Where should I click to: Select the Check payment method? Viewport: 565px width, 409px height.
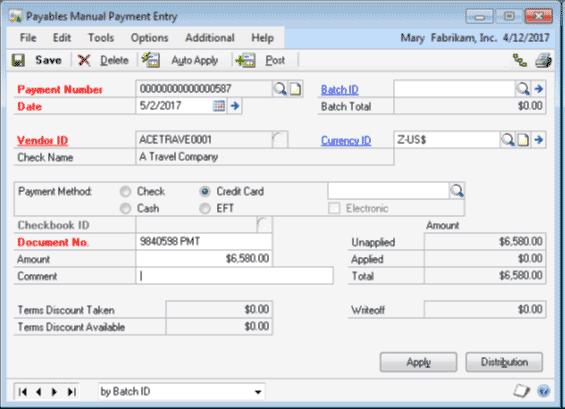(125, 191)
